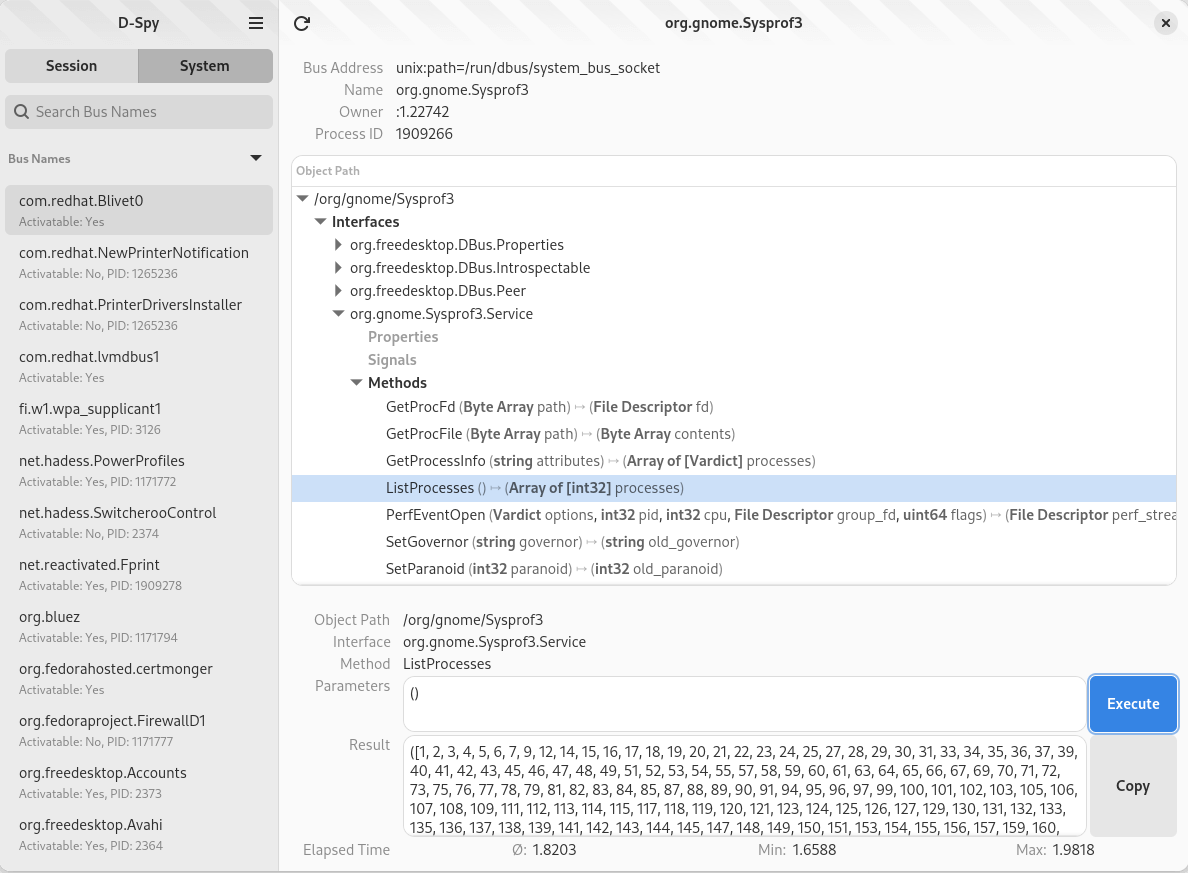Viewport: 1188px width, 873px height.
Task: Click the bus address unix:path value
Action: coord(528,68)
